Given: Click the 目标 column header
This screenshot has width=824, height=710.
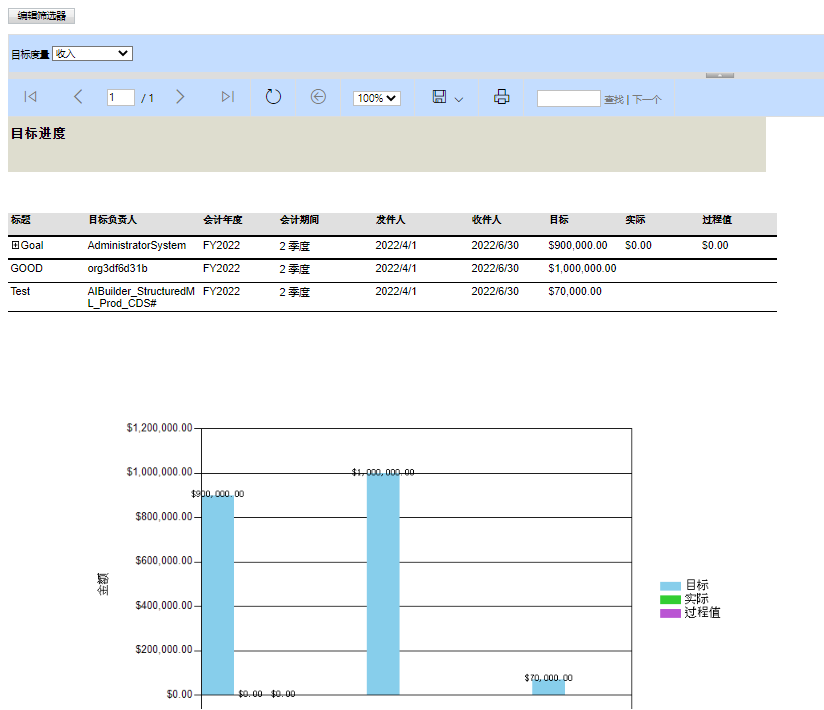Looking at the screenshot, I should coord(559,220).
